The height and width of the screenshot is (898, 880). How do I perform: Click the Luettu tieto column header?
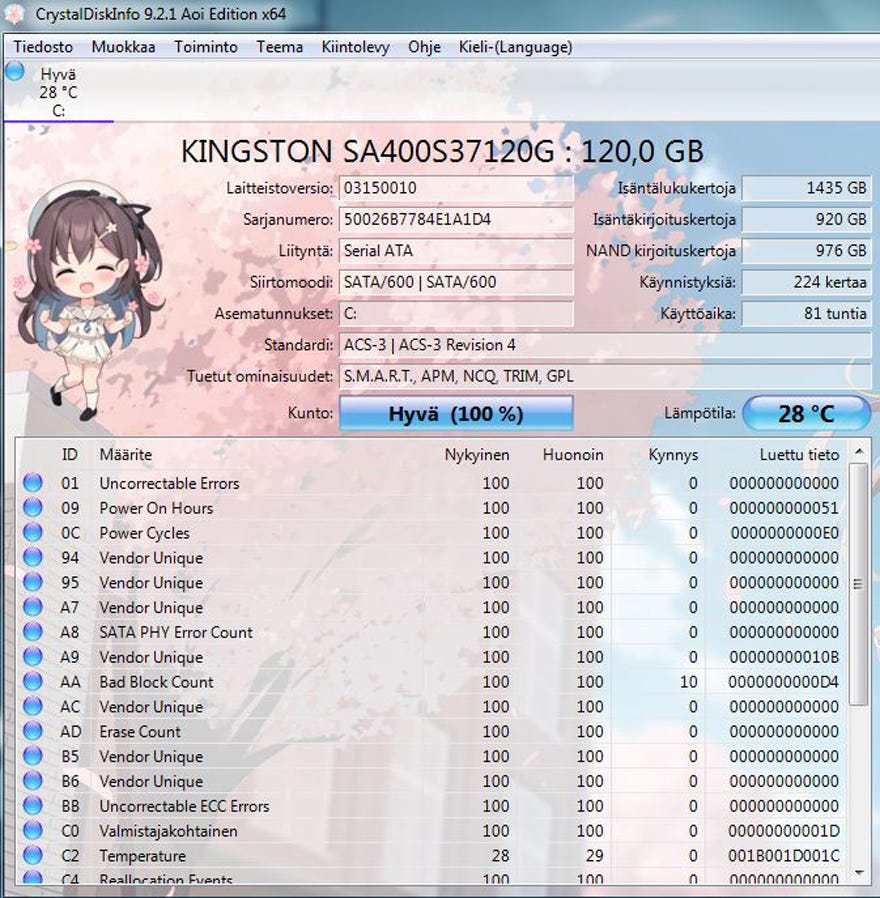click(799, 455)
